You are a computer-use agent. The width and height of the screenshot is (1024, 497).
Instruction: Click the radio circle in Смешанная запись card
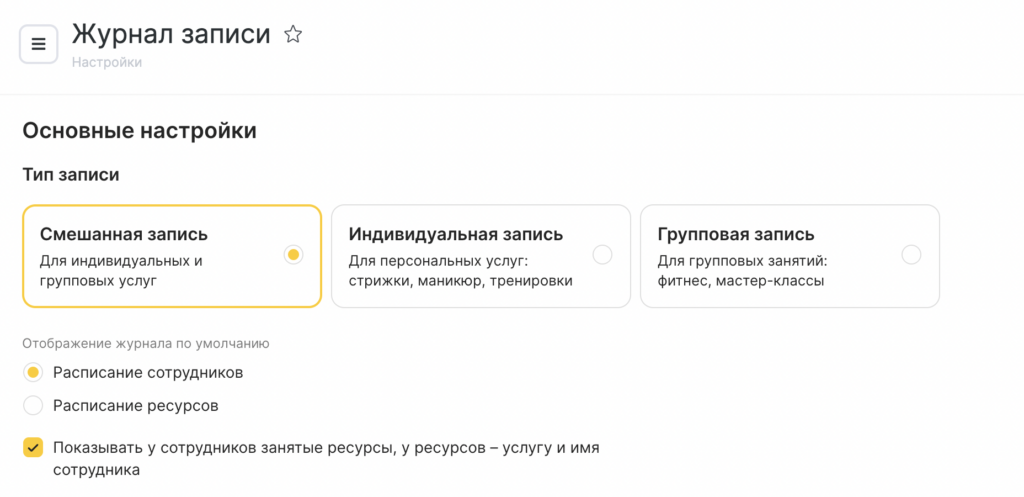pos(293,255)
